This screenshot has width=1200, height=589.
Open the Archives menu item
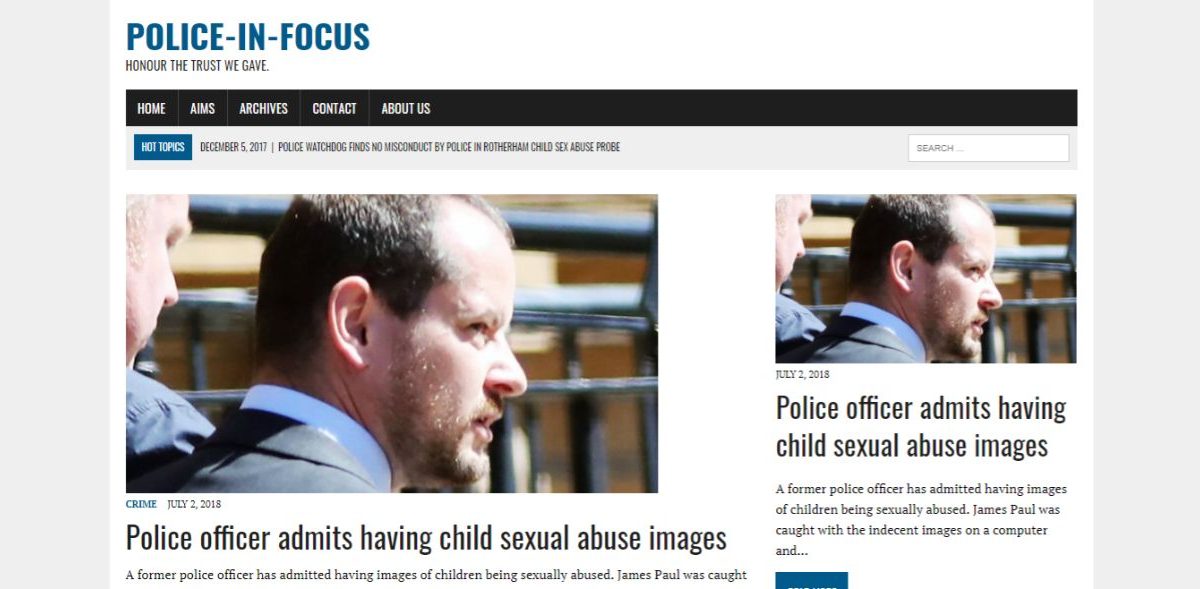pos(263,108)
